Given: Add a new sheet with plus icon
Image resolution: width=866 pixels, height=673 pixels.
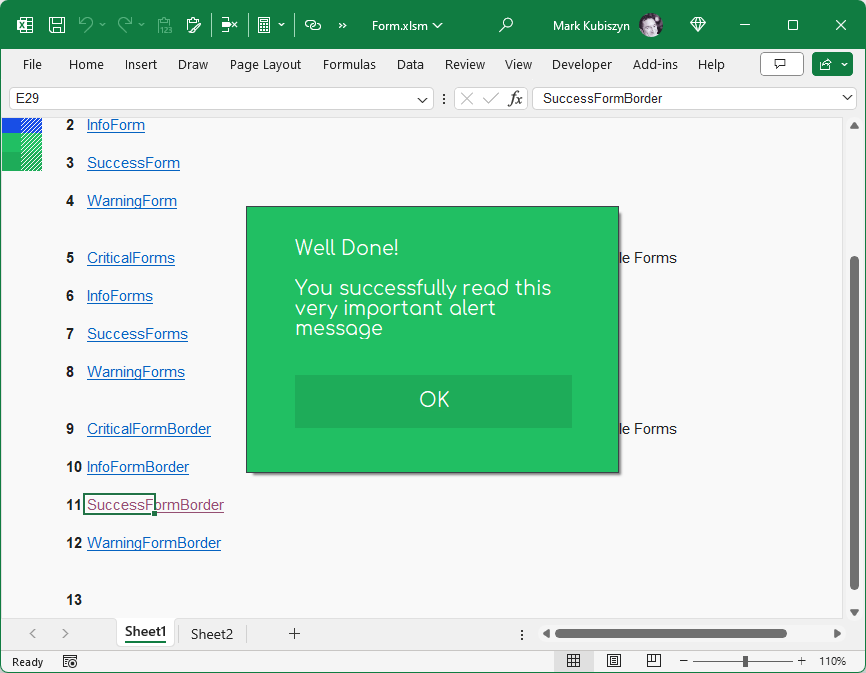Looking at the screenshot, I should pos(294,633).
